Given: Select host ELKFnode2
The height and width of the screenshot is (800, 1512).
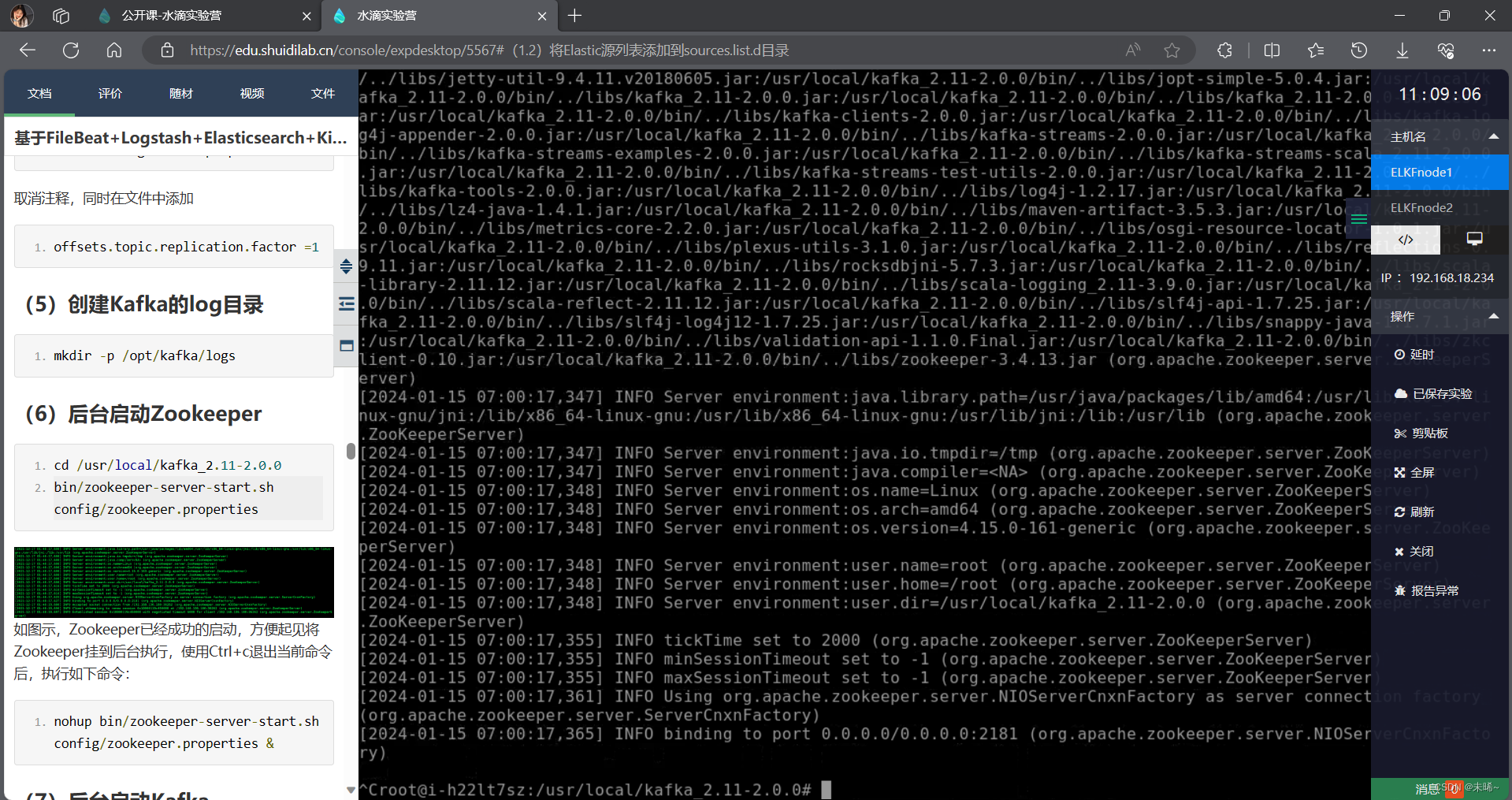Looking at the screenshot, I should [x=1440, y=208].
